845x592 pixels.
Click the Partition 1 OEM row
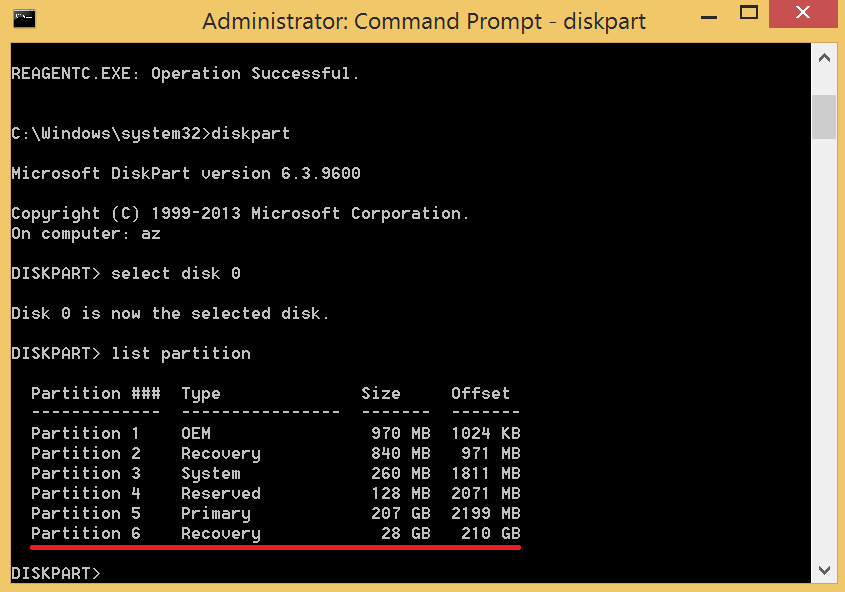point(275,433)
